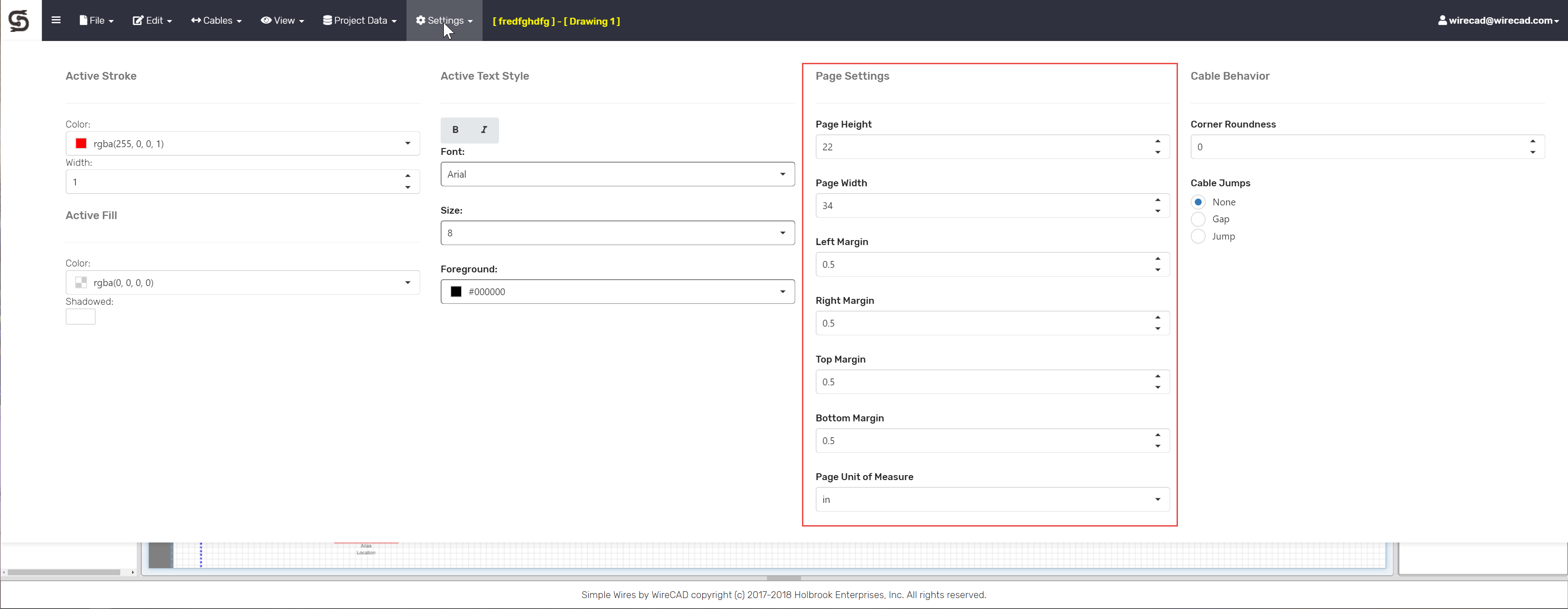The image size is (1568, 609).
Task: Decrease the Active Stroke width value
Action: (408, 187)
